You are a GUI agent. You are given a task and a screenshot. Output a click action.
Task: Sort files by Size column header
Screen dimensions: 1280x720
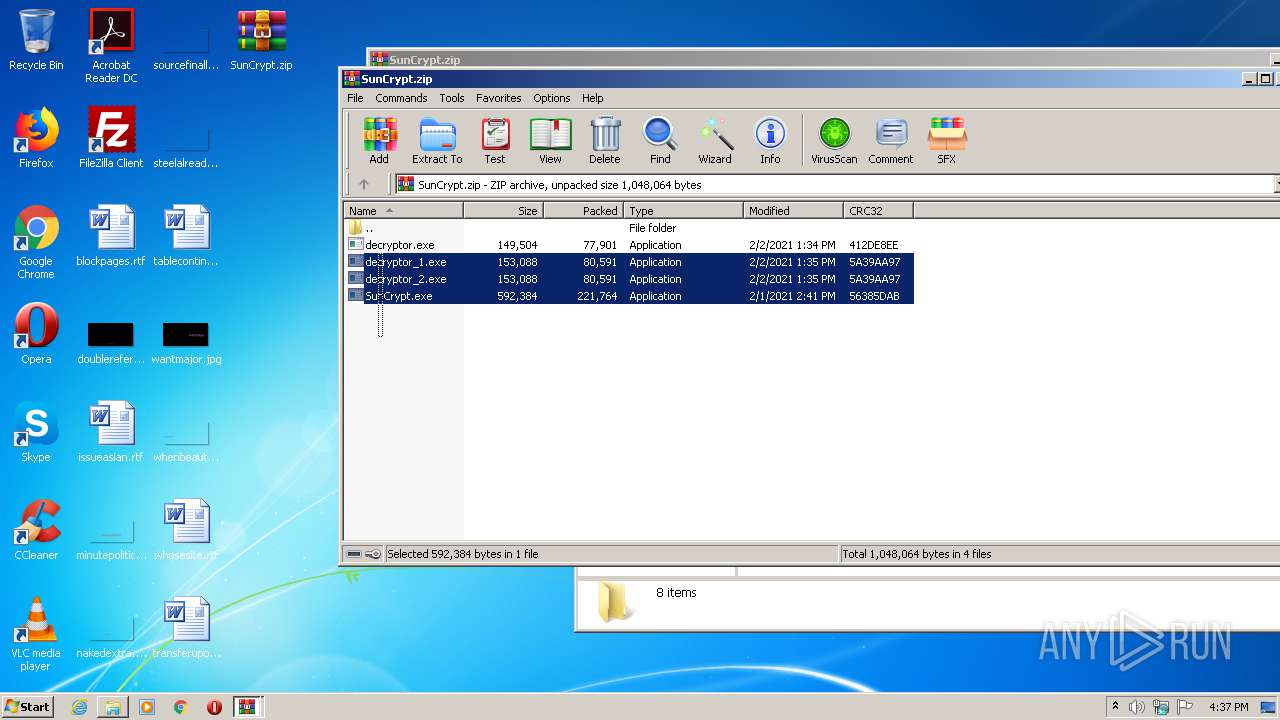tap(504, 211)
